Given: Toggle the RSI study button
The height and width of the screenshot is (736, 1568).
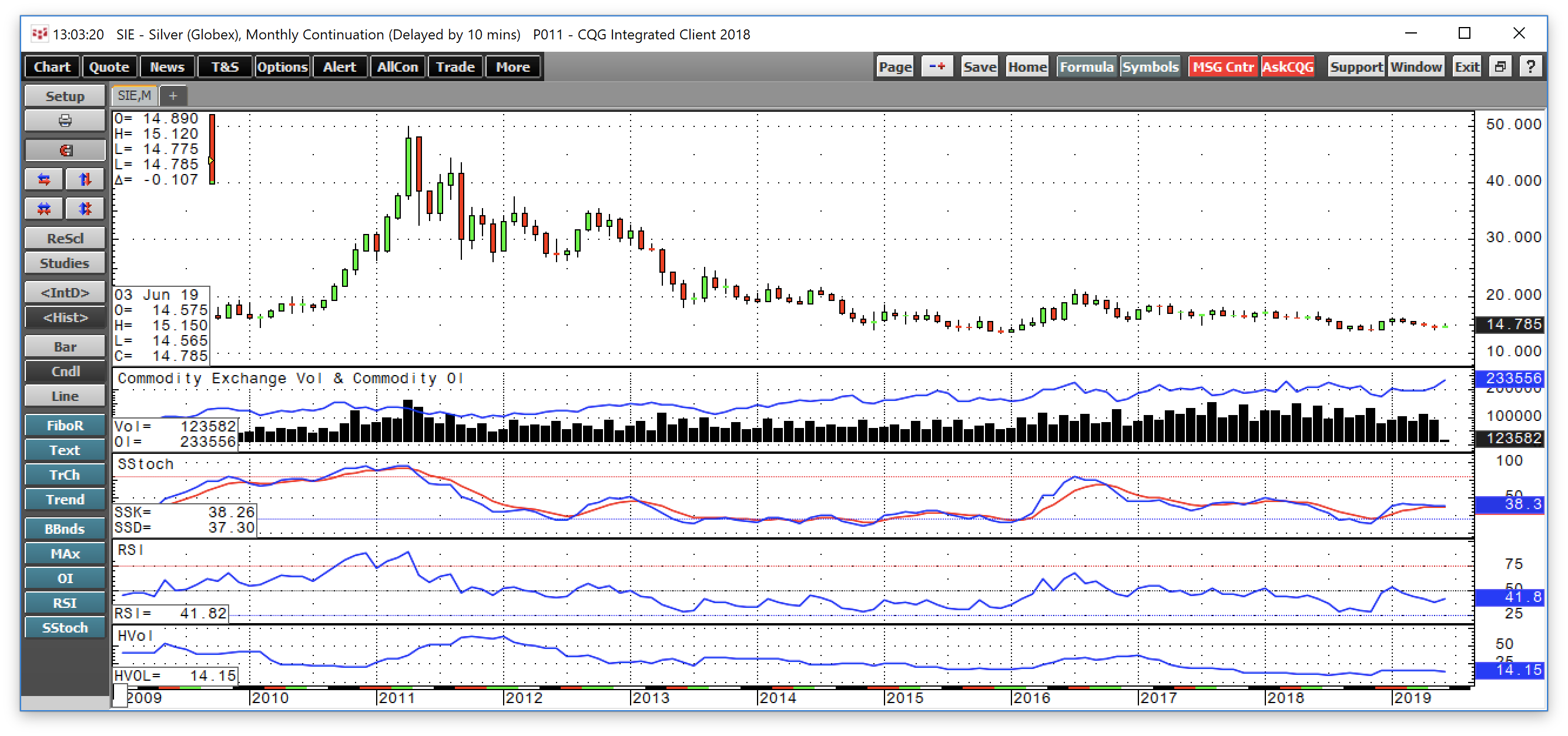Looking at the screenshot, I should 65,603.
